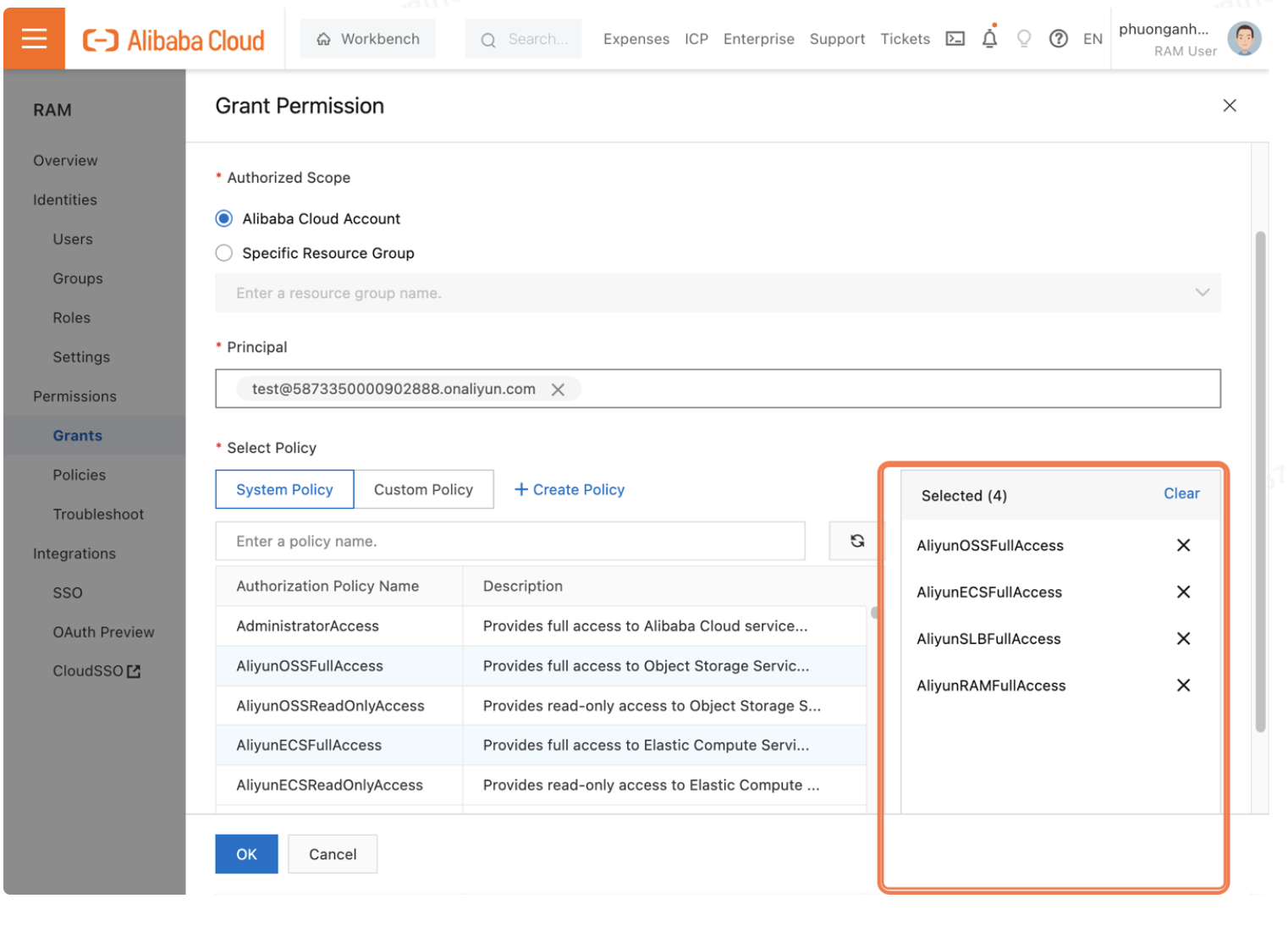
Task: Select Specific Resource Group option
Action: click(224, 253)
